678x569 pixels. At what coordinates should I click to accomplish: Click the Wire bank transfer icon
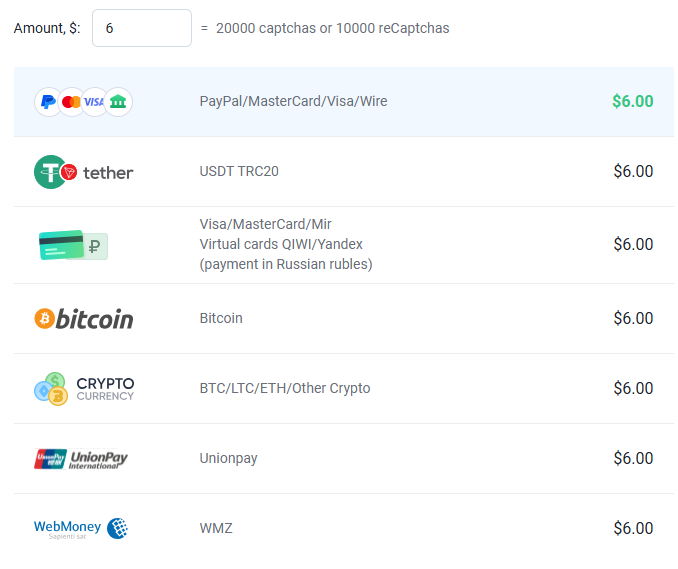click(118, 101)
